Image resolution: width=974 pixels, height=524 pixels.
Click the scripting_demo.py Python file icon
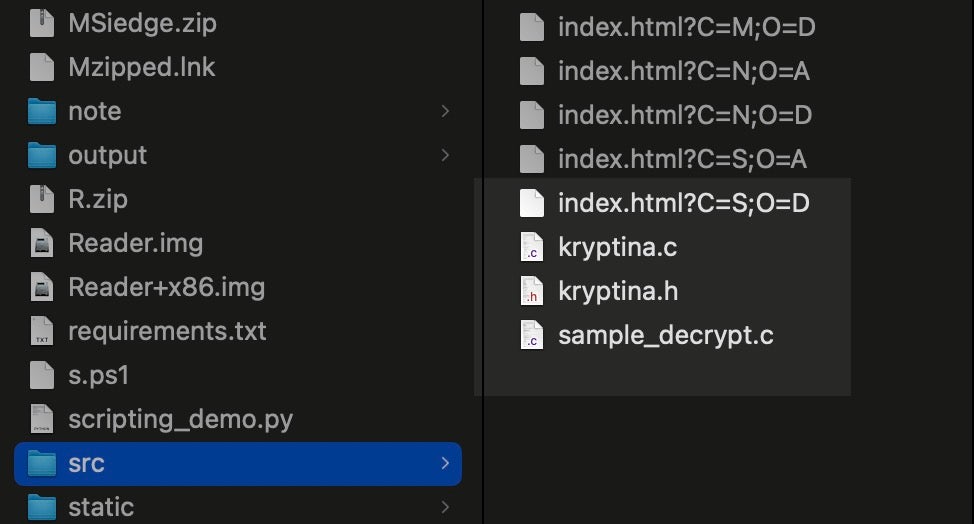pyautogui.click(x=41, y=419)
